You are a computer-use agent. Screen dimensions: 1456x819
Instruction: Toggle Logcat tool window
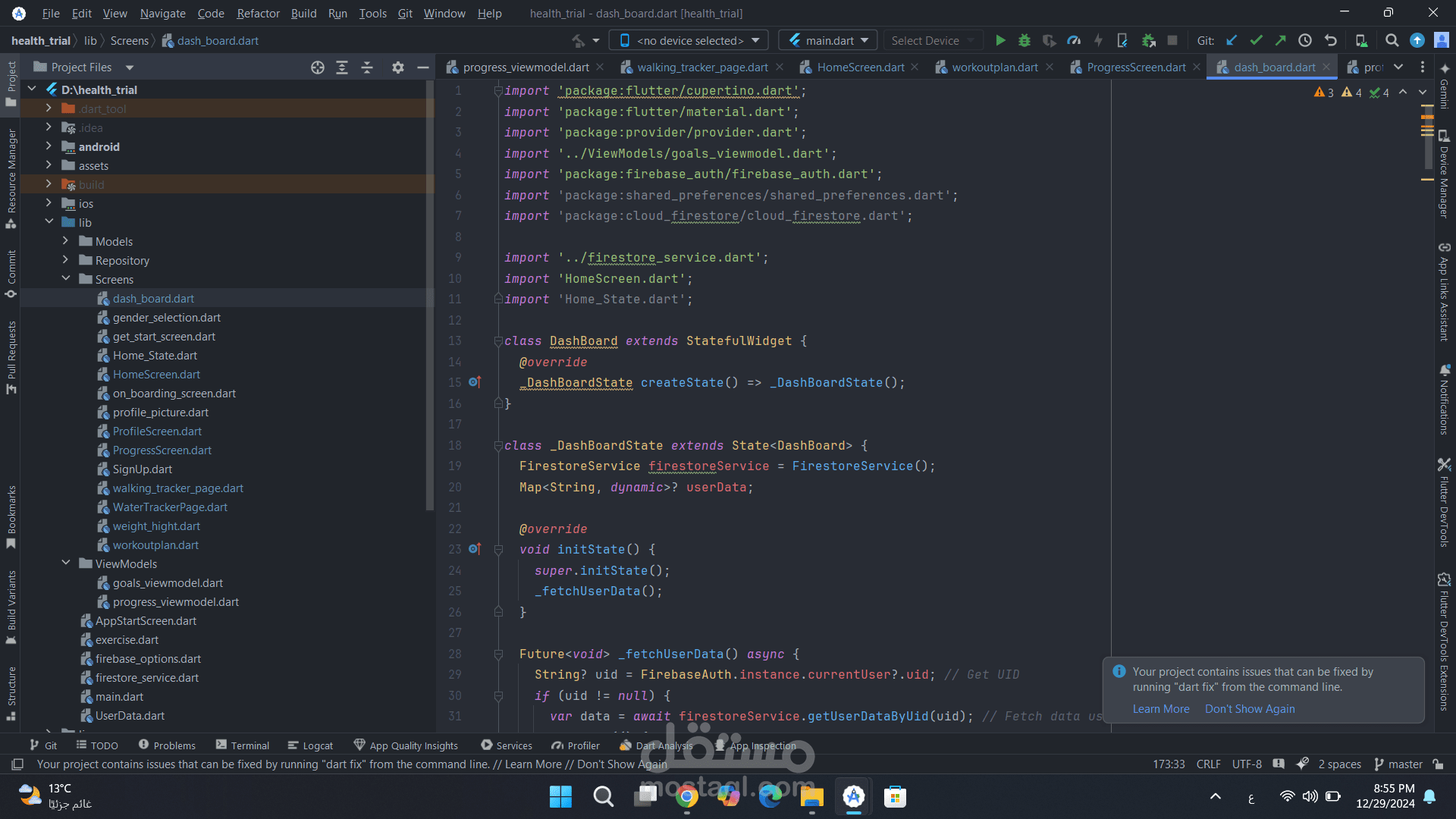(310, 745)
